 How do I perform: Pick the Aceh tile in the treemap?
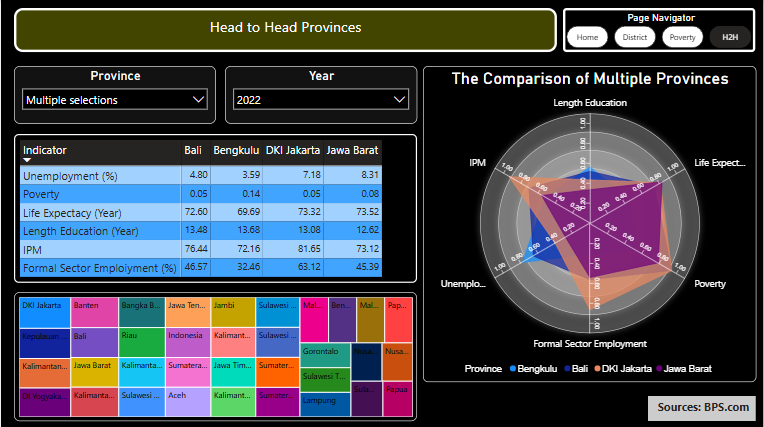point(187,402)
